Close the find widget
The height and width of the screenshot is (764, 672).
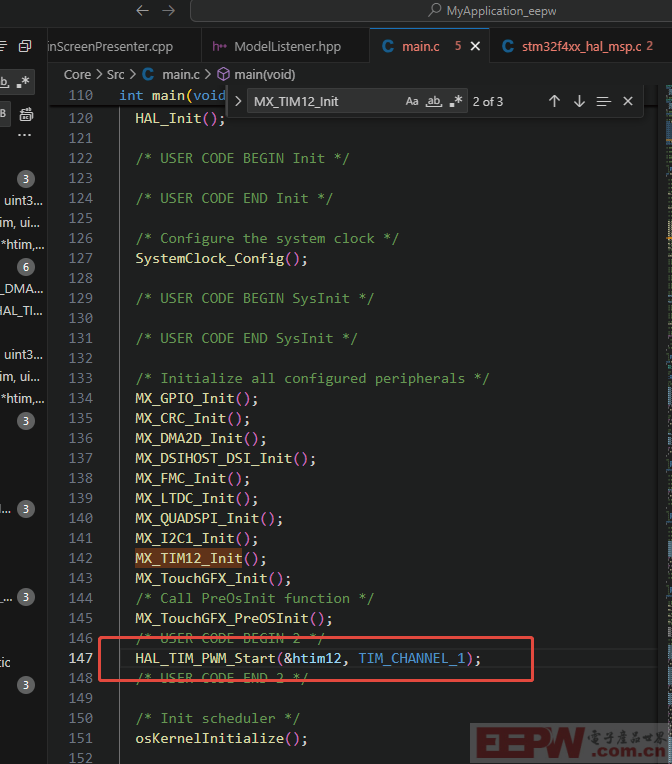click(x=628, y=101)
